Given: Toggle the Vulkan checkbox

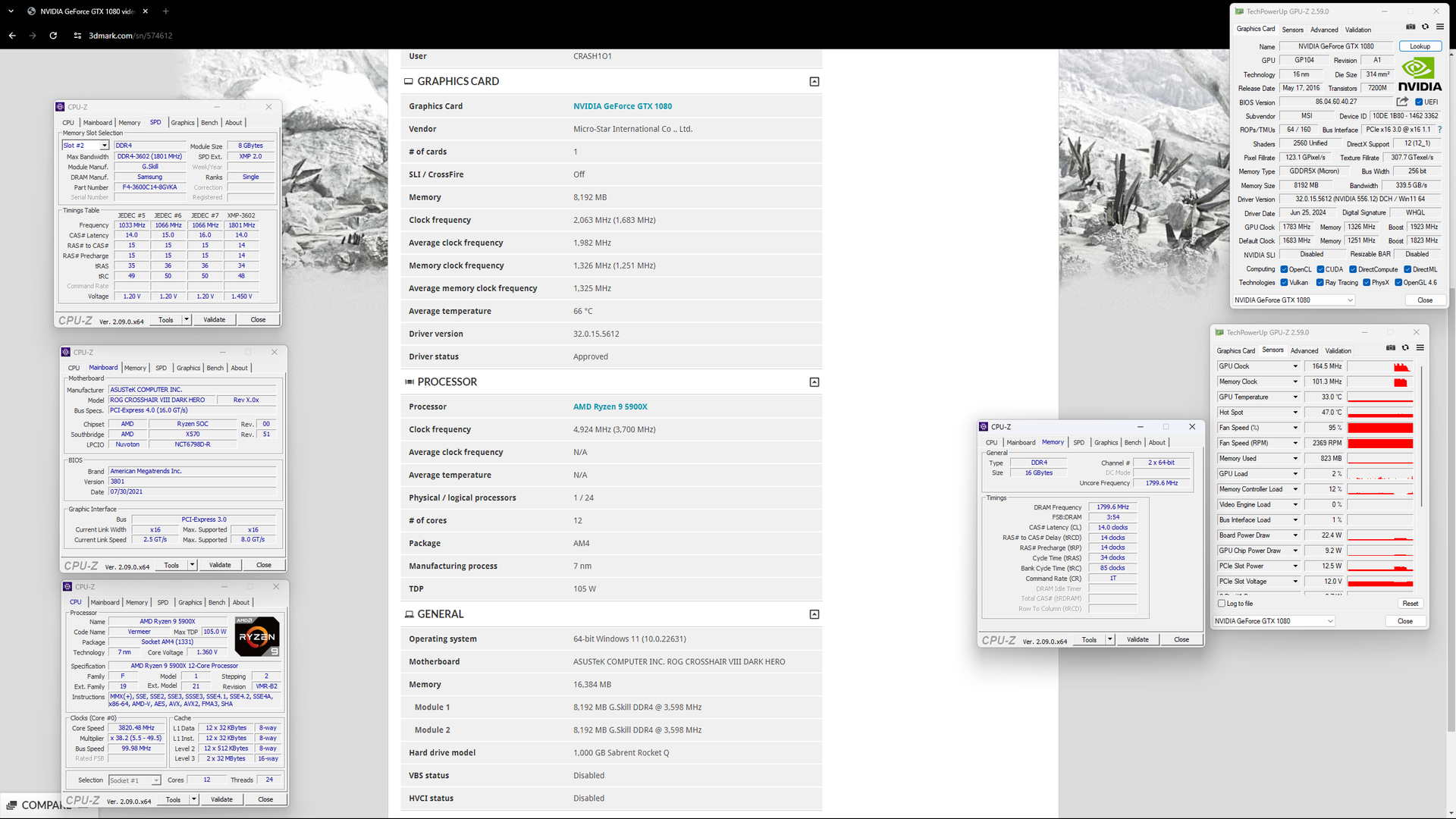Looking at the screenshot, I should coord(1284,283).
